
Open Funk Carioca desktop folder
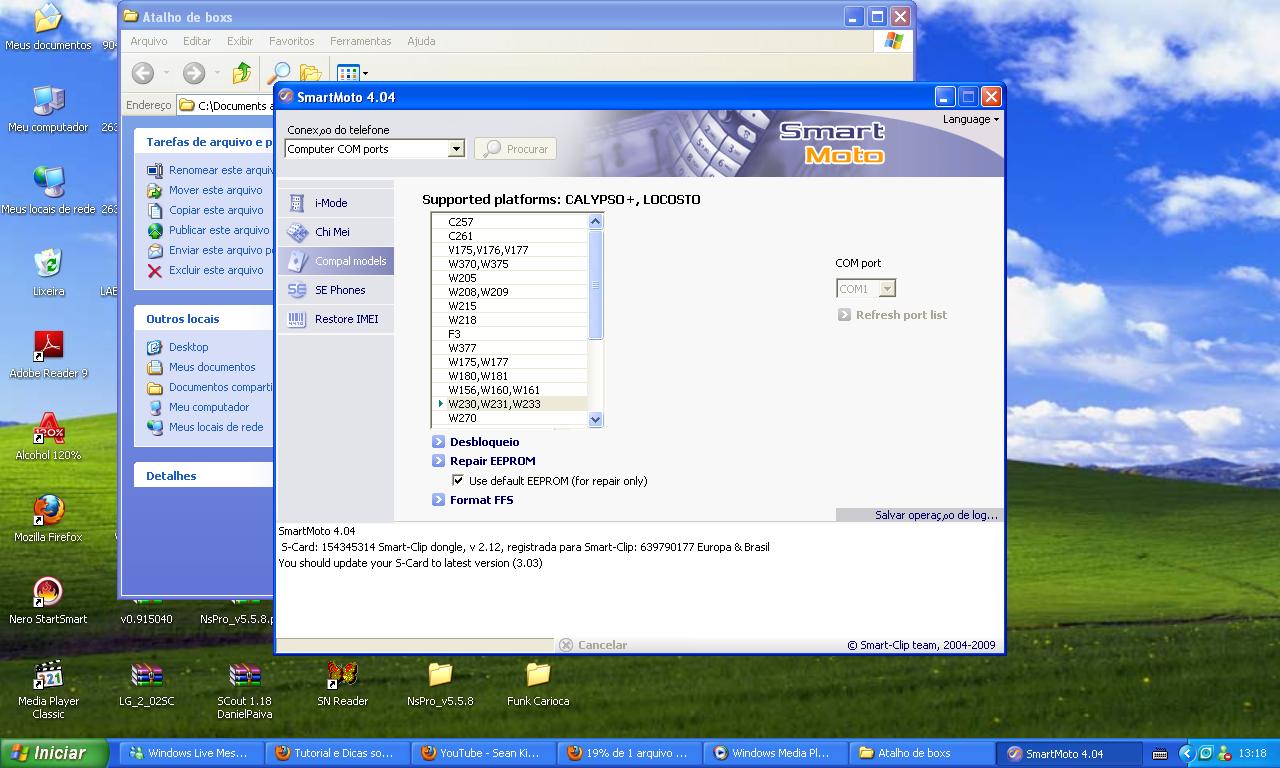point(538,684)
